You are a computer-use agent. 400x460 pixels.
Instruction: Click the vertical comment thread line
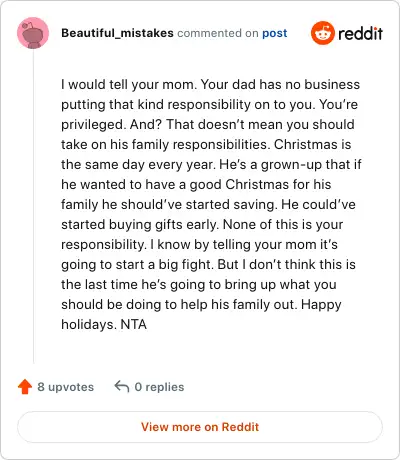click(x=33, y=207)
